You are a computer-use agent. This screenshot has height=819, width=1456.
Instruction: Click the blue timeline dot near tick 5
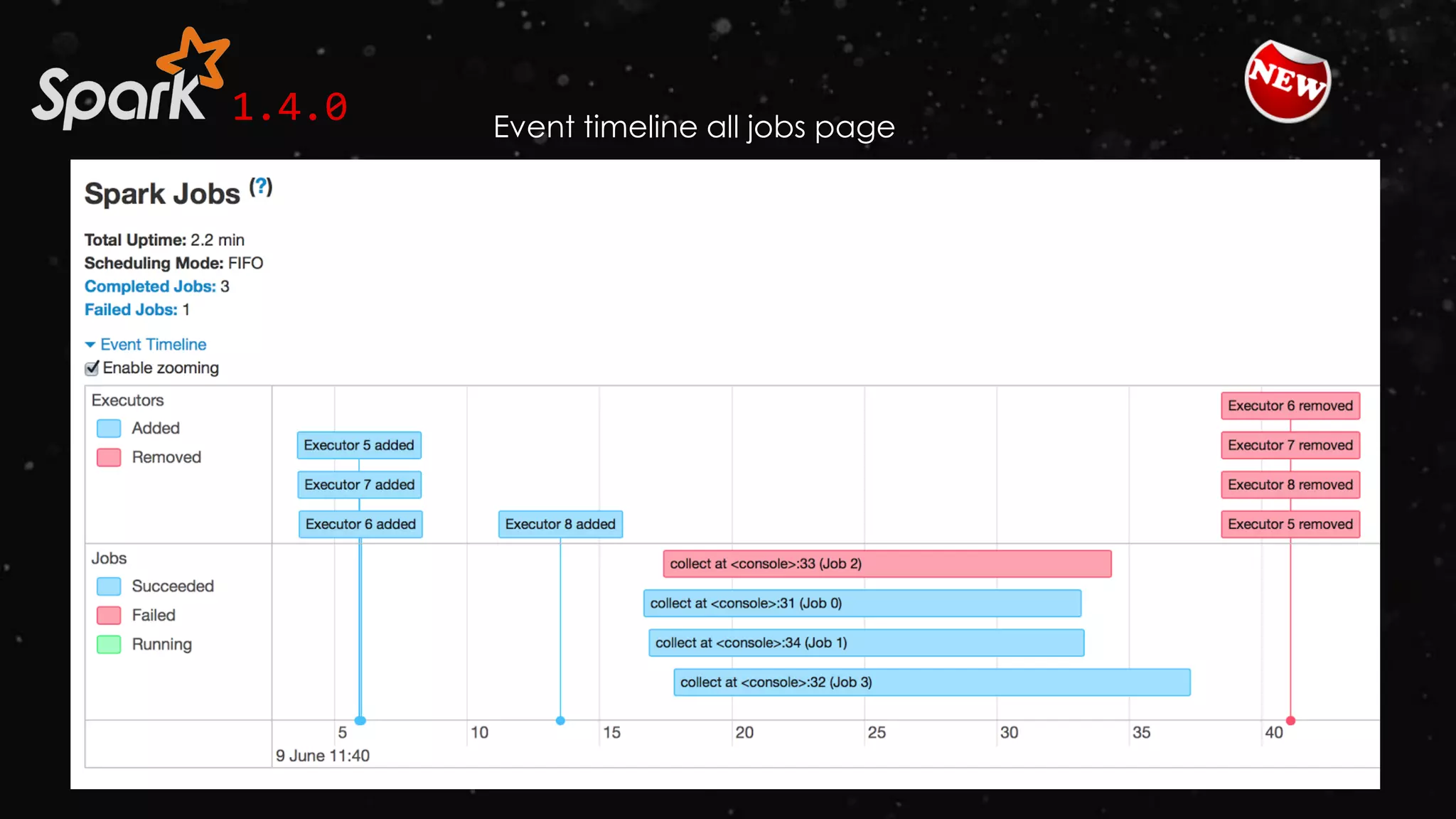point(360,721)
